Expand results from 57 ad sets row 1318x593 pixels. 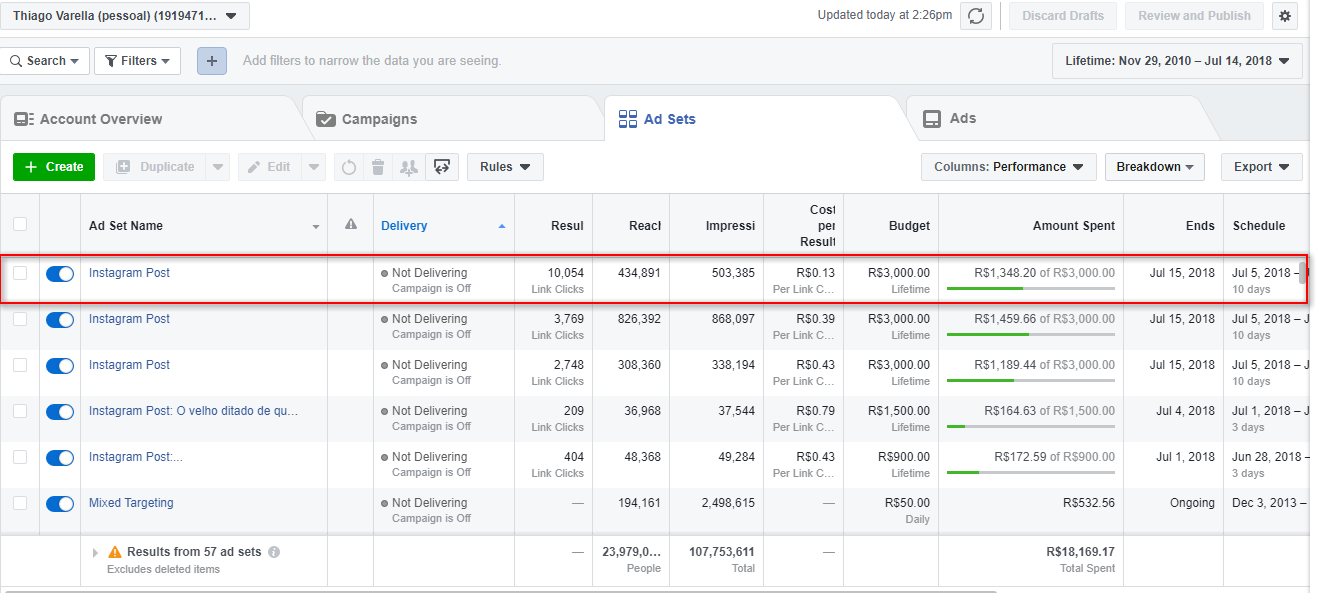pyautogui.click(x=96, y=552)
